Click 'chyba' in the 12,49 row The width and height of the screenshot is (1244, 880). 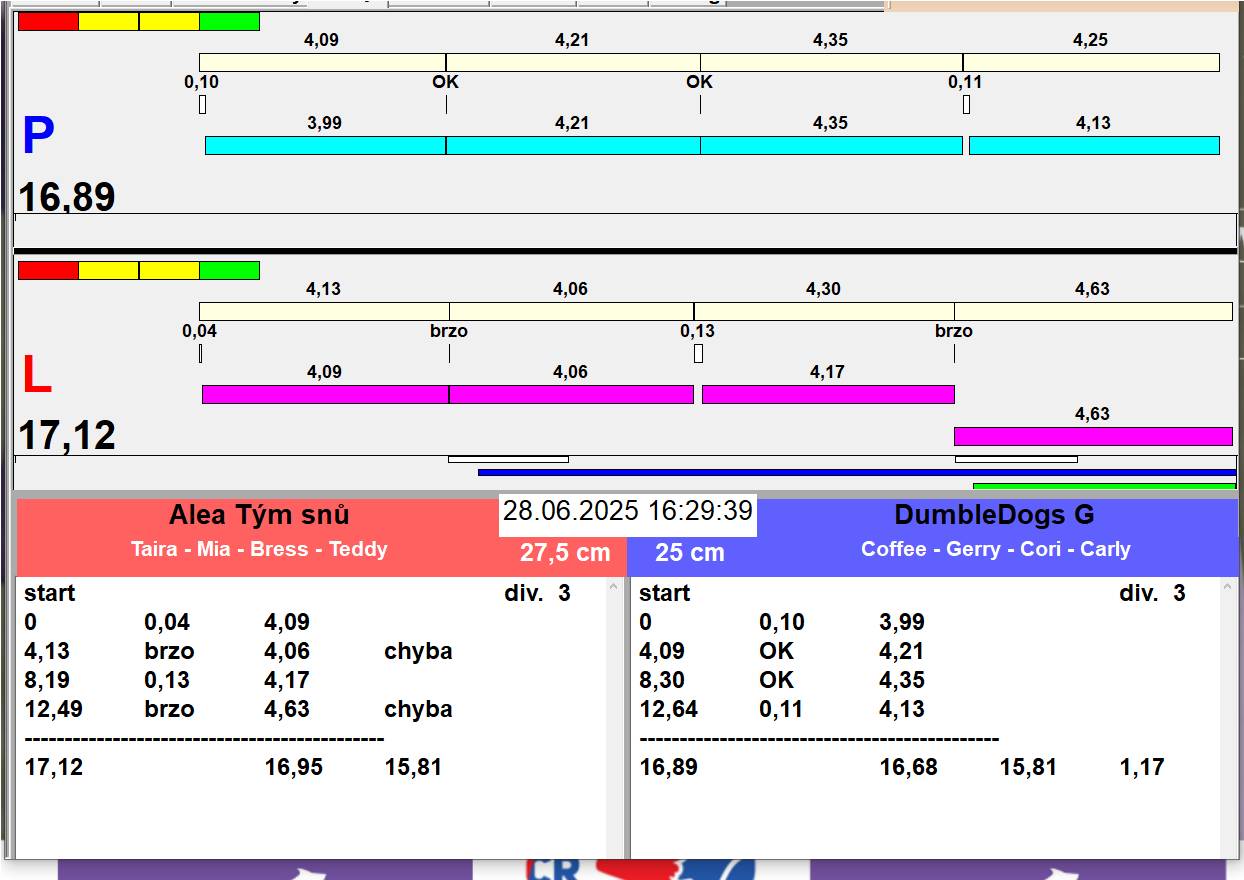click(x=418, y=709)
